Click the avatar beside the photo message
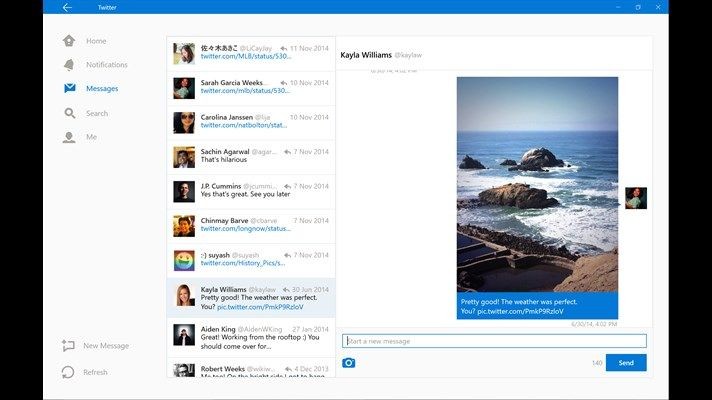712x400 pixels. pos(636,198)
